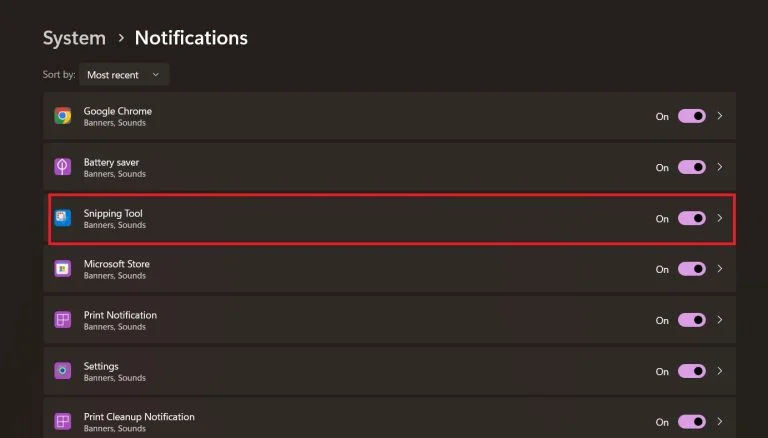The width and height of the screenshot is (768, 438).
Task: Expand Print Notification settings chevron
Action: pos(720,320)
